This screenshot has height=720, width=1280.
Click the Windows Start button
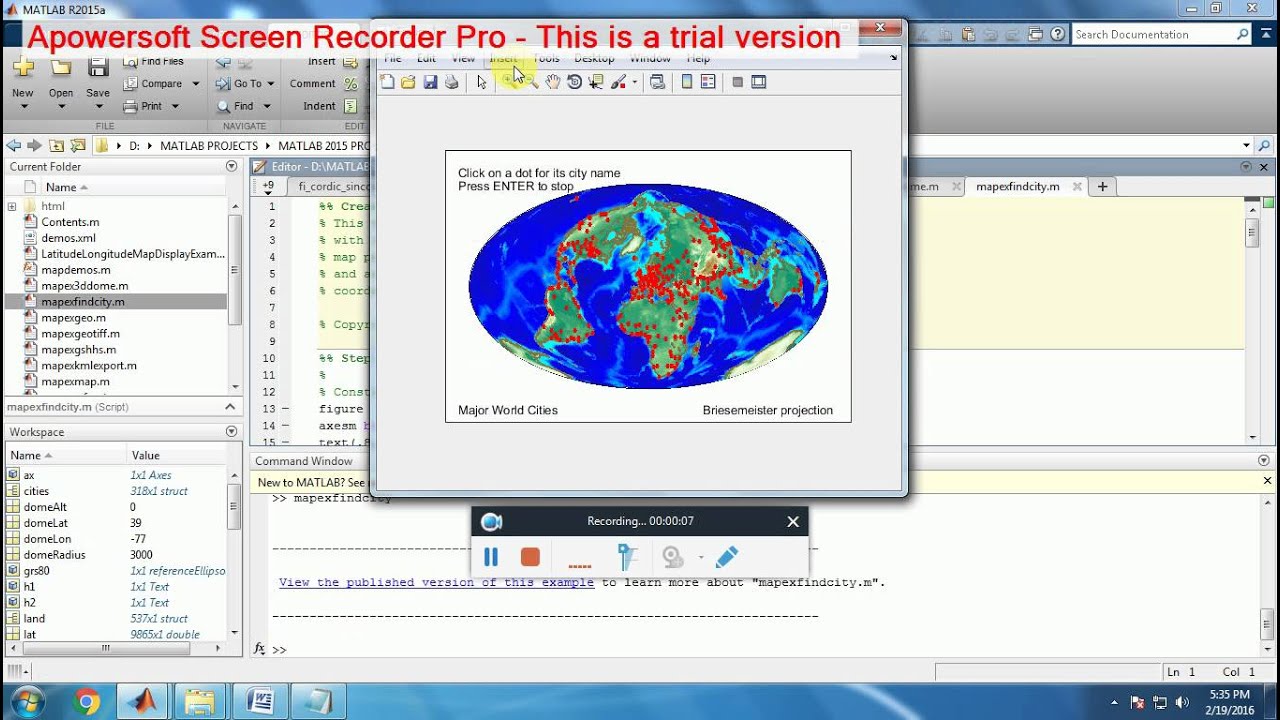click(x=27, y=701)
